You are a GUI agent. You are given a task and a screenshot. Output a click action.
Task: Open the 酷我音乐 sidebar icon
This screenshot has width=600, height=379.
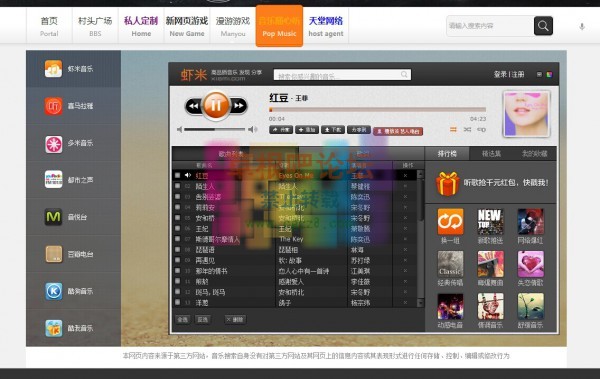pyautogui.click(x=53, y=328)
